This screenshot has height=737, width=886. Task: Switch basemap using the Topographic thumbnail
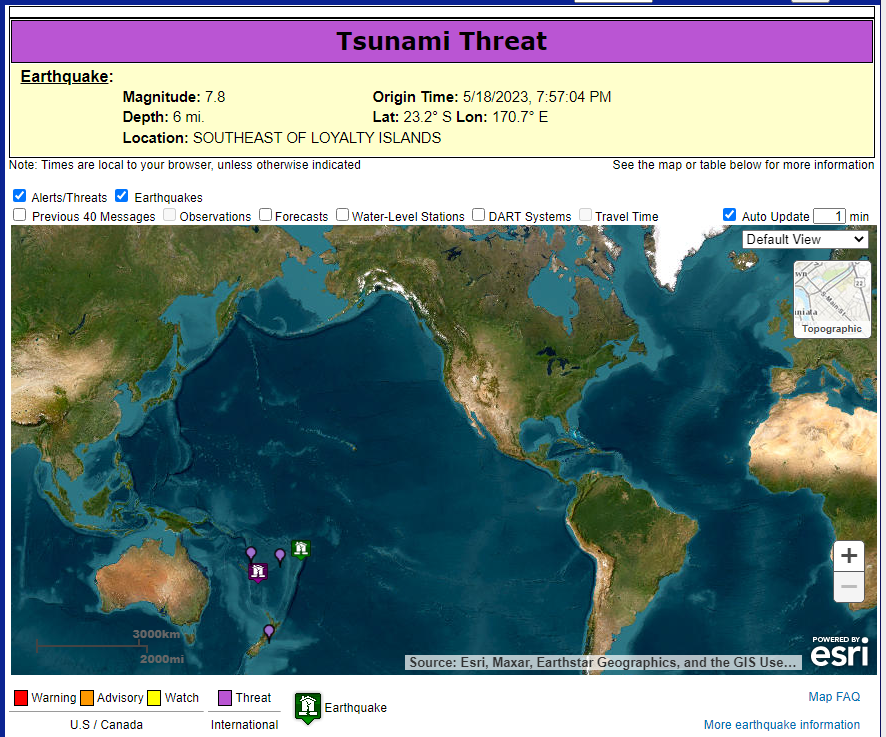(x=832, y=300)
